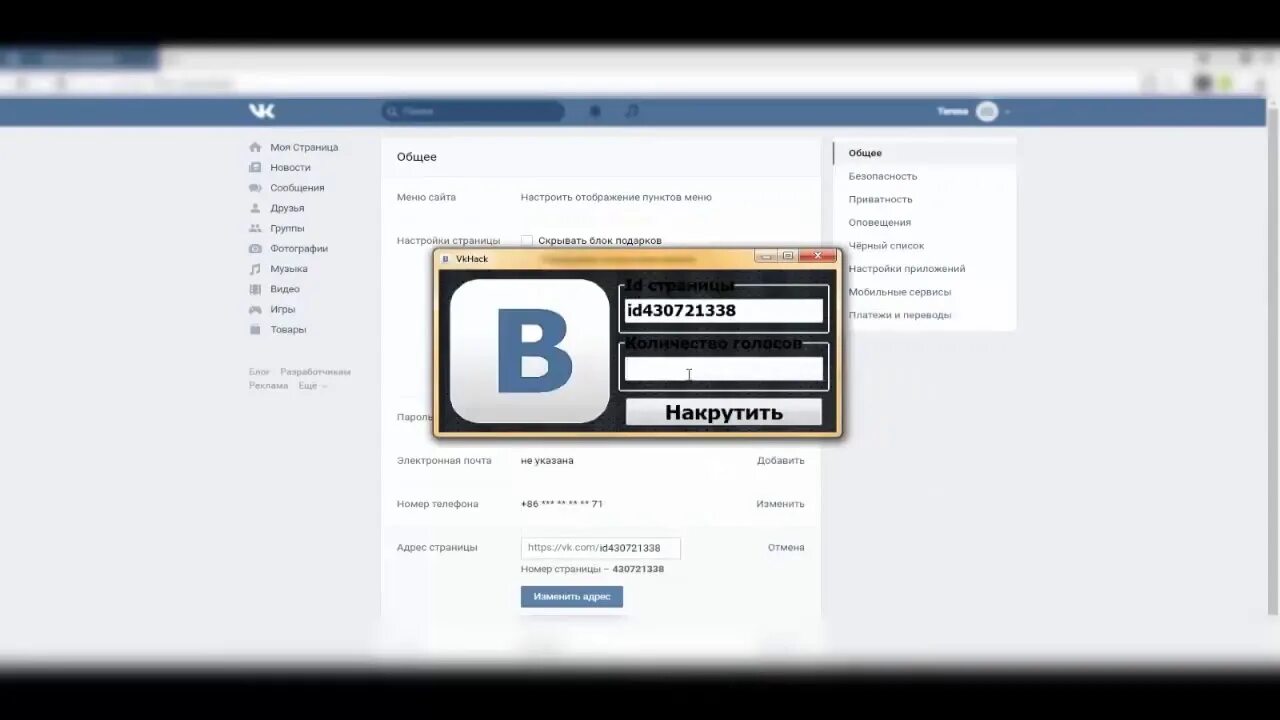Open Игры from the left menu

tap(282, 309)
